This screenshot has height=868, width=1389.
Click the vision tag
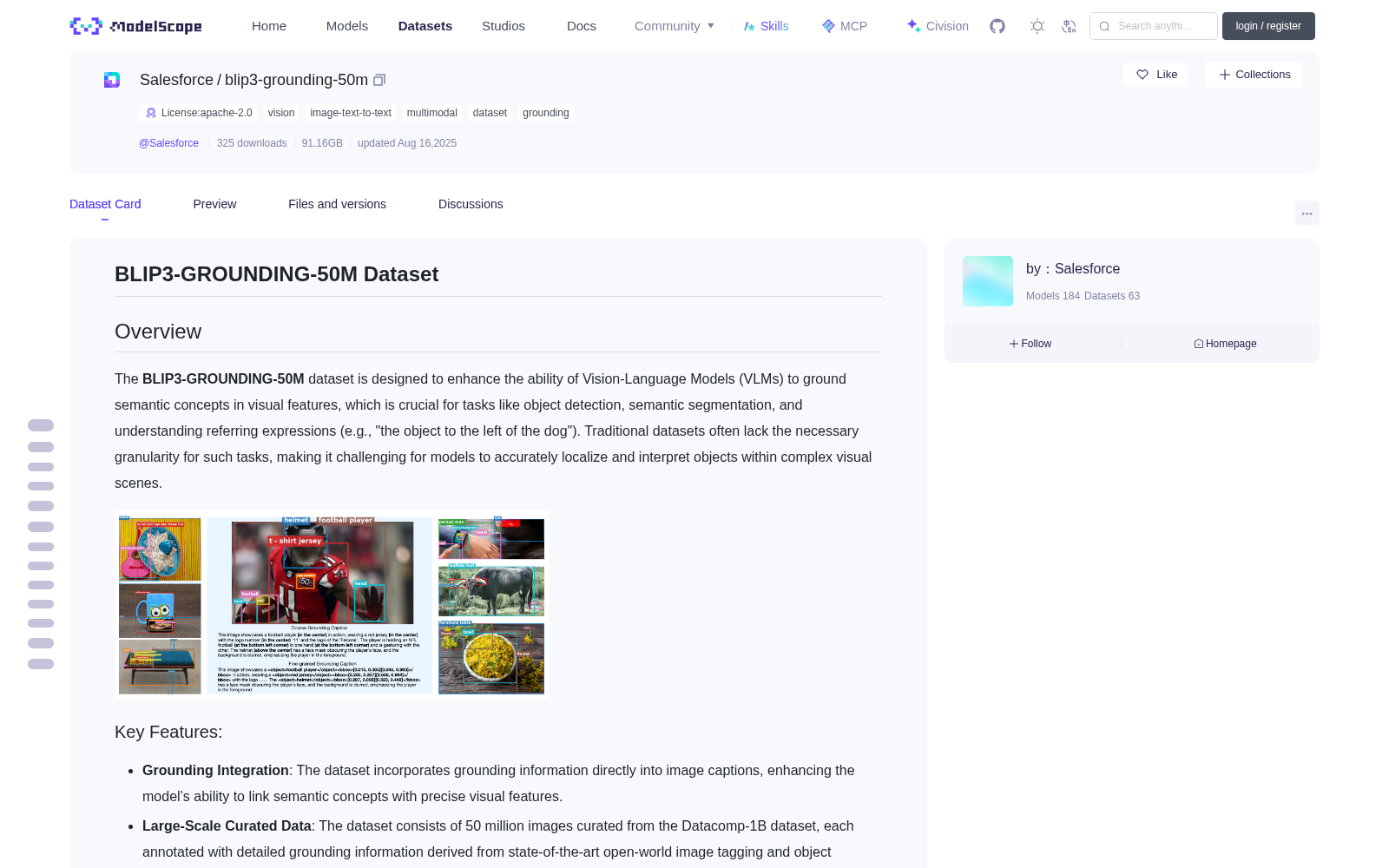[x=281, y=113]
